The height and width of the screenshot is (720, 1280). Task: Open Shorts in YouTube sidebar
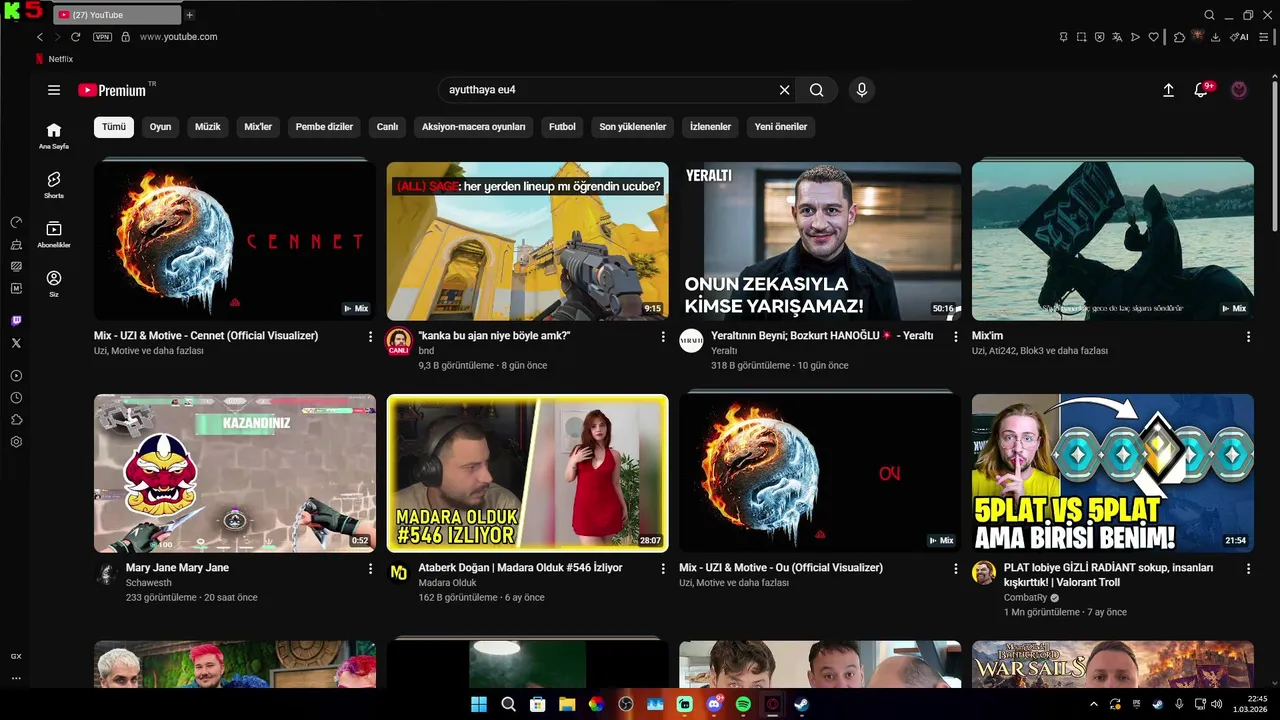[x=54, y=185]
